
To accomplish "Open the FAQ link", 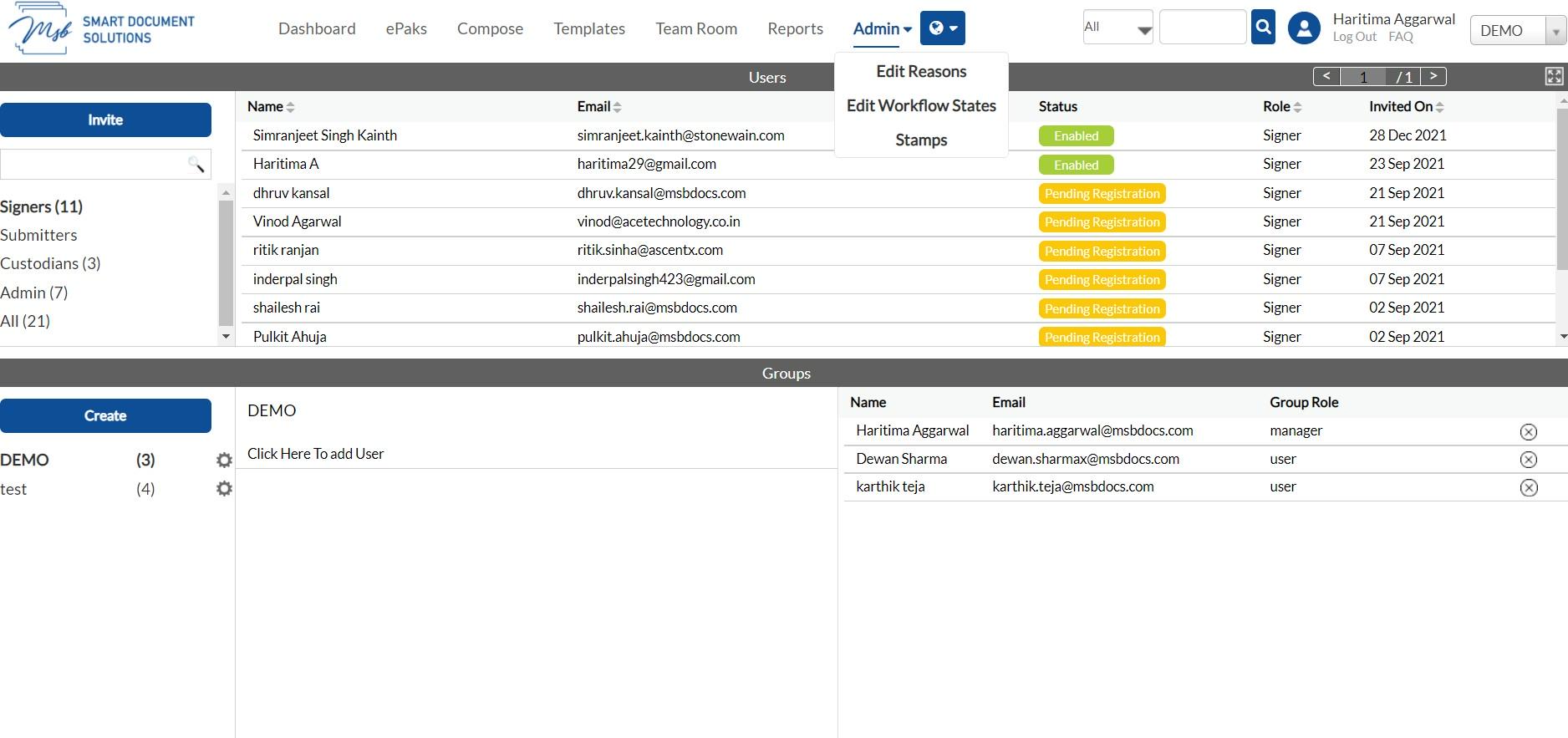I will pos(1401,37).
